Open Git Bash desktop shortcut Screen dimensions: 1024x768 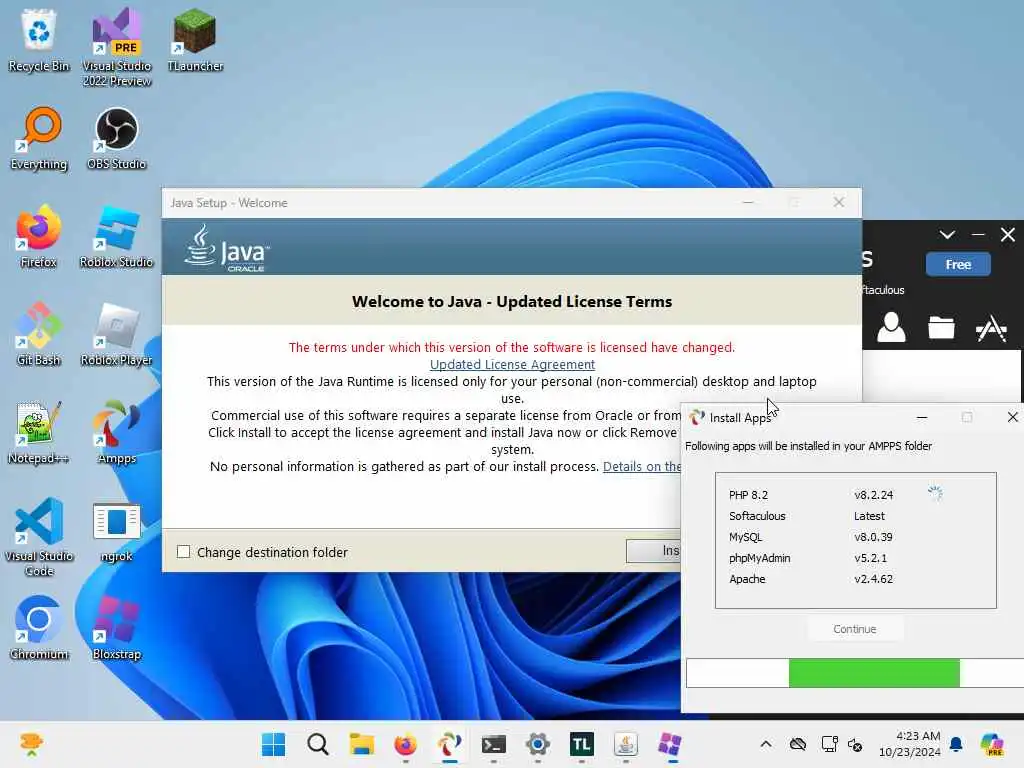39,334
